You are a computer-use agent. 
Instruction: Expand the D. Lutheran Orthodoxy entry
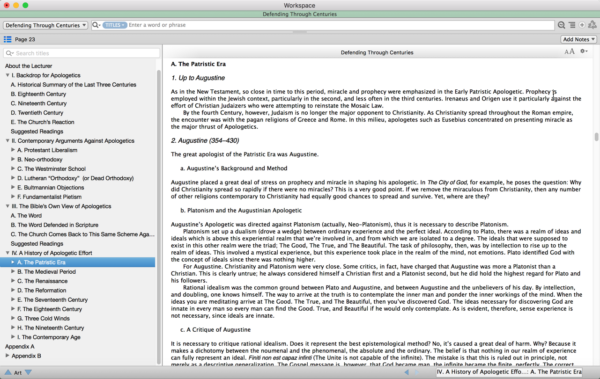coord(13,178)
